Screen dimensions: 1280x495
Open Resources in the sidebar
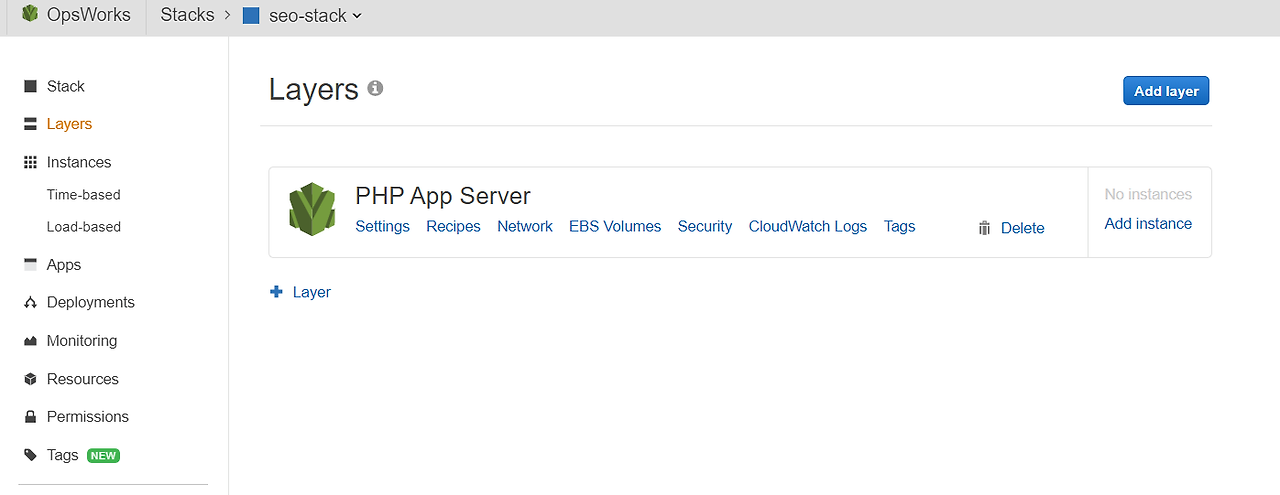pos(83,379)
